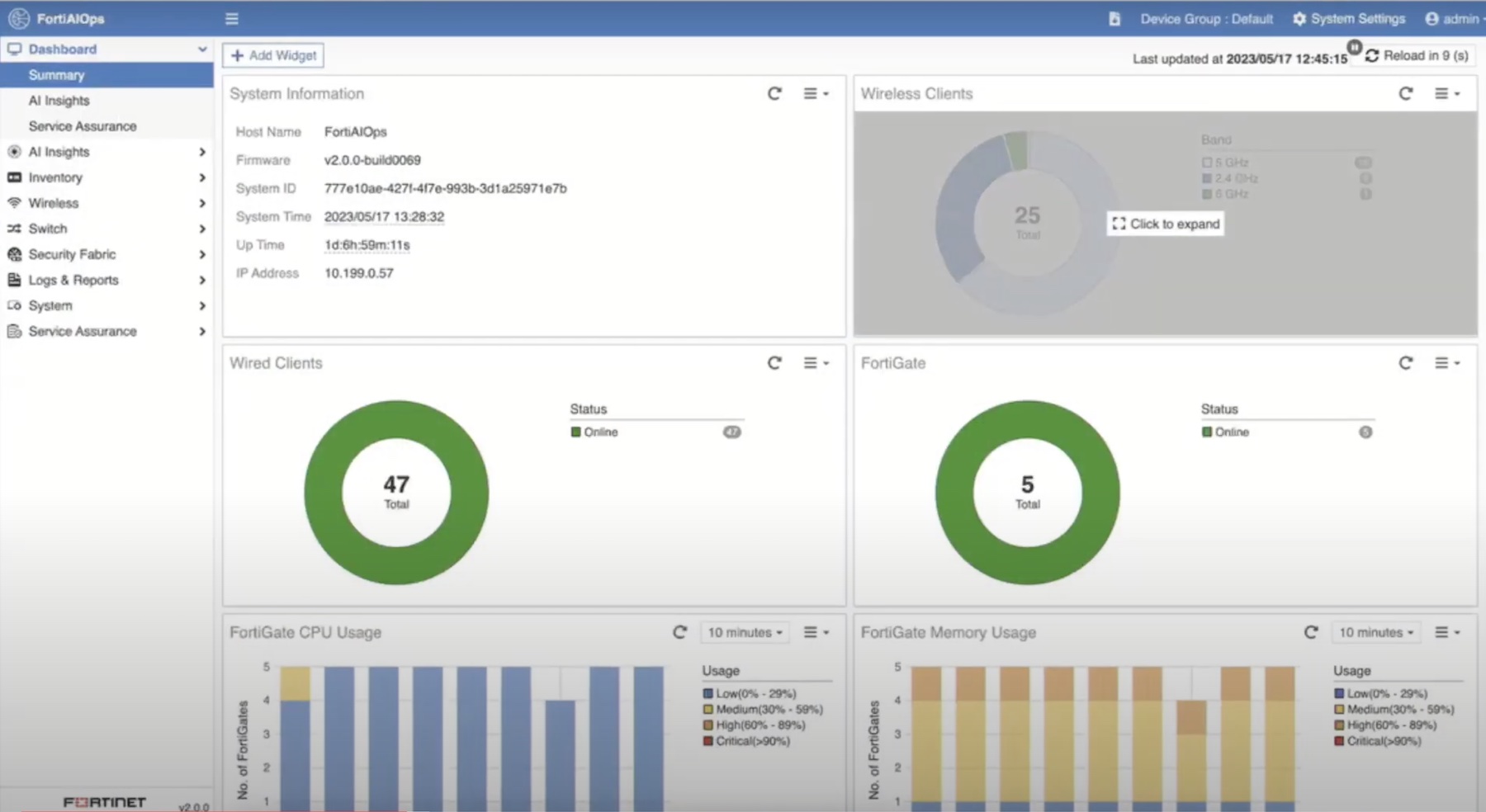Toggle High(60% - 89%) in CPU Usage legend
The height and width of the screenshot is (812, 1486).
click(754, 725)
